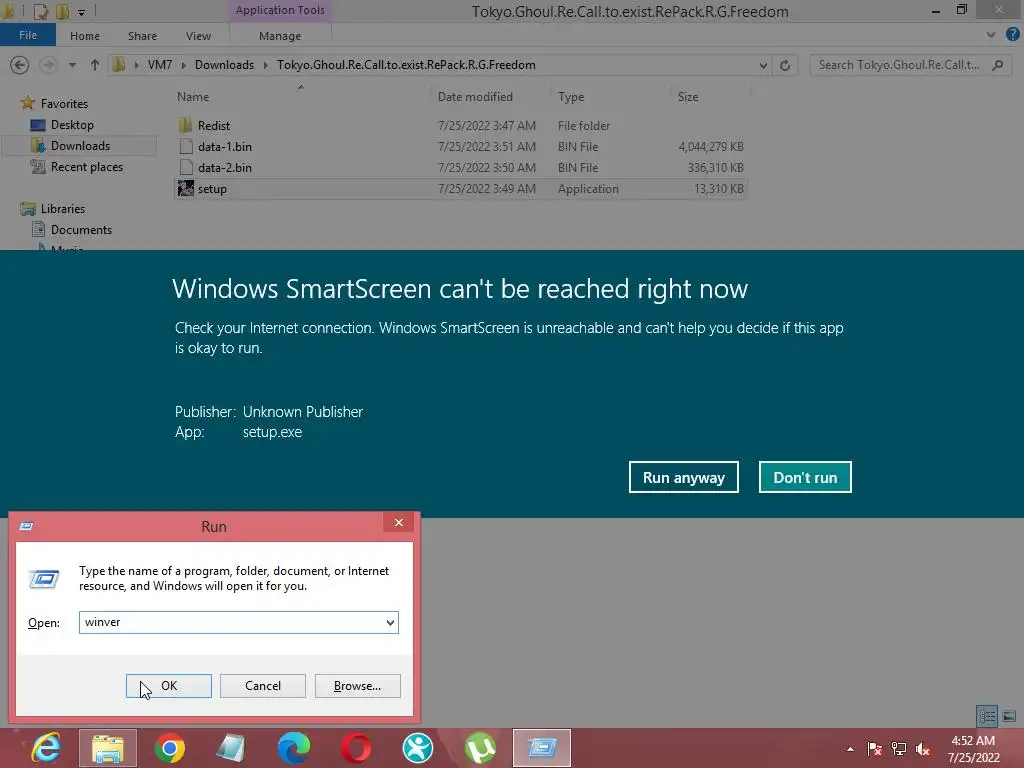
Task: Go up one folder level
Action: [95, 65]
